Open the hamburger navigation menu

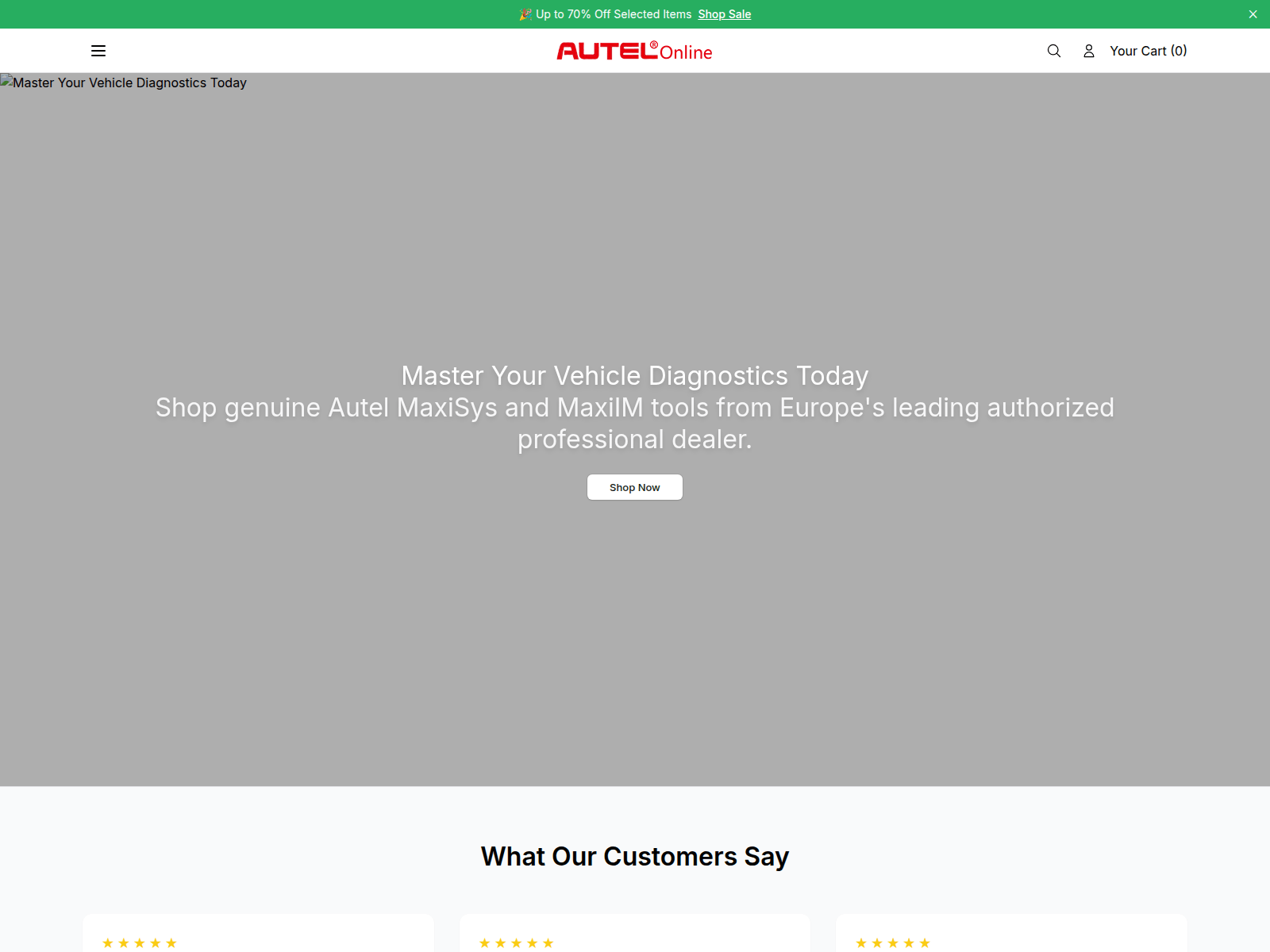[x=98, y=51]
